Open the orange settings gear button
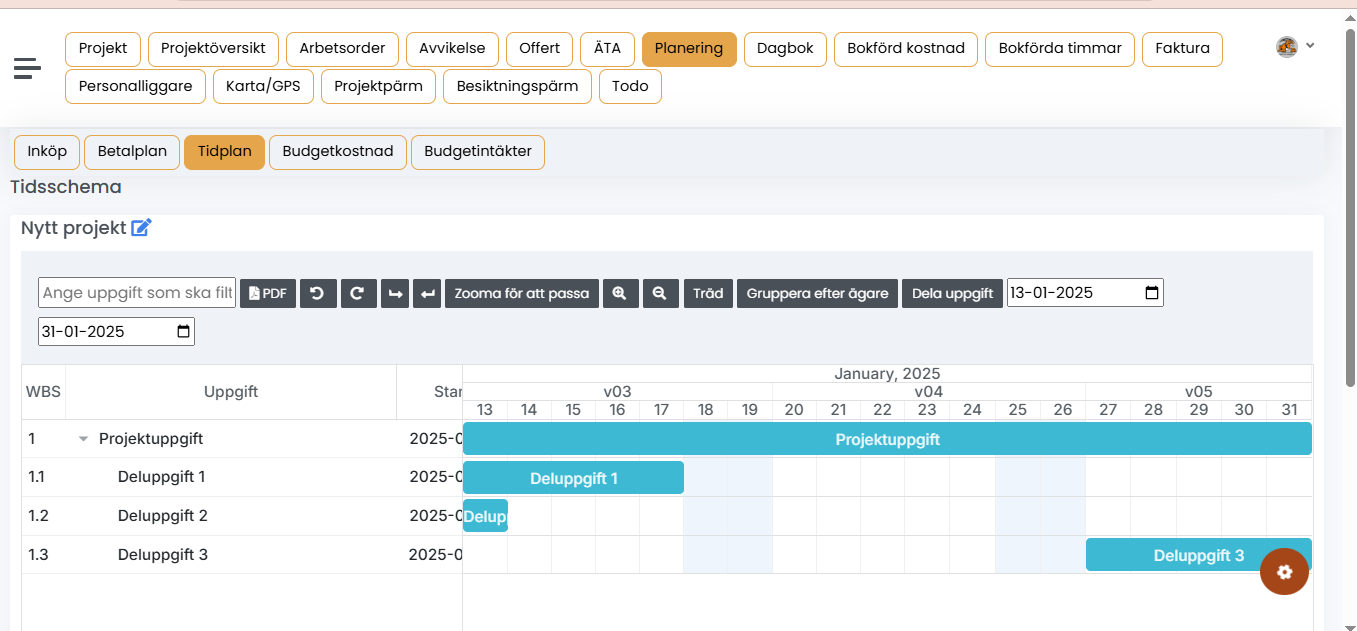The height and width of the screenshot is (631, 1357). pyautogui.click(x=1284, y=572)
